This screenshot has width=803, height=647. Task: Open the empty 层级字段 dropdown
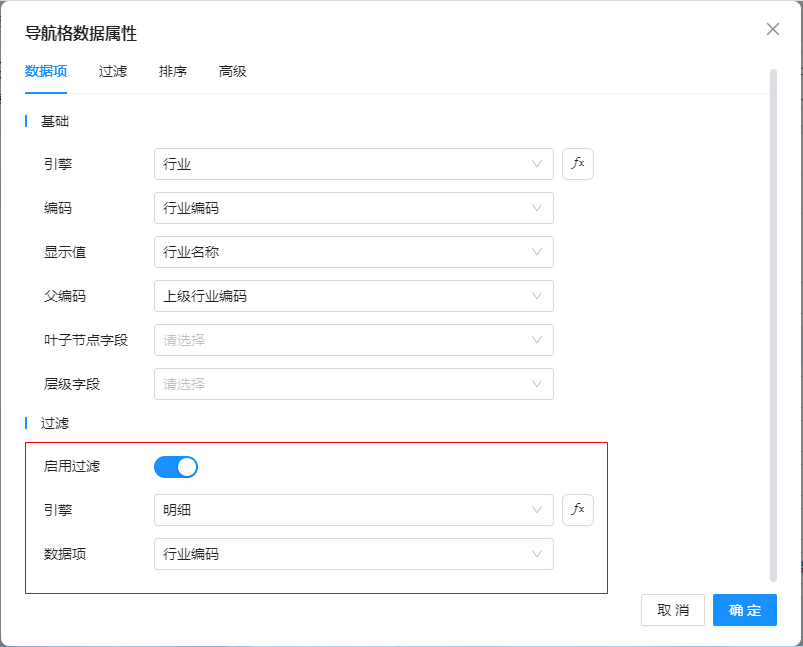[x=353, y=384]
